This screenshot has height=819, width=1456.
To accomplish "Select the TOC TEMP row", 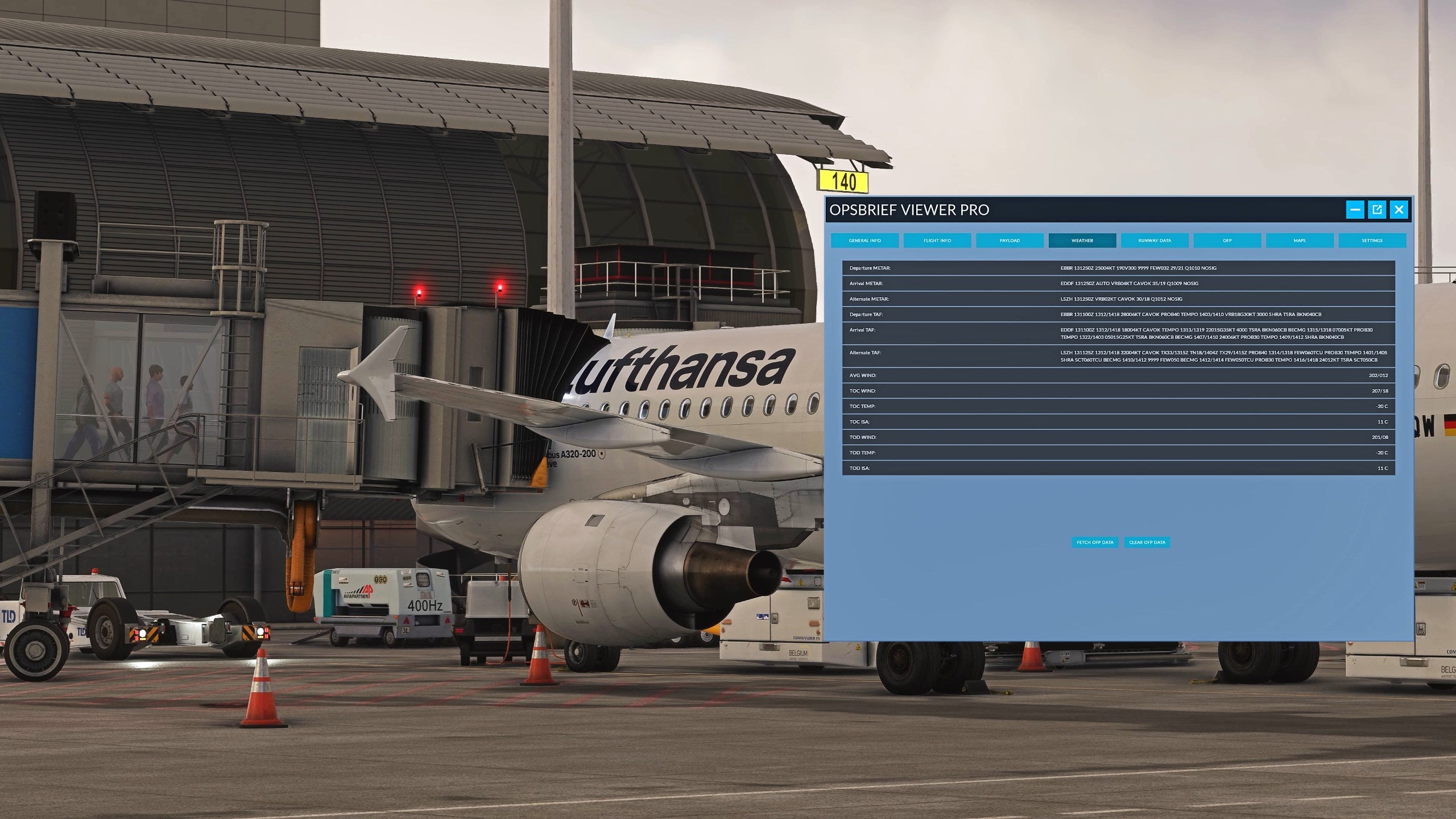I will [x=1118, y=406].
